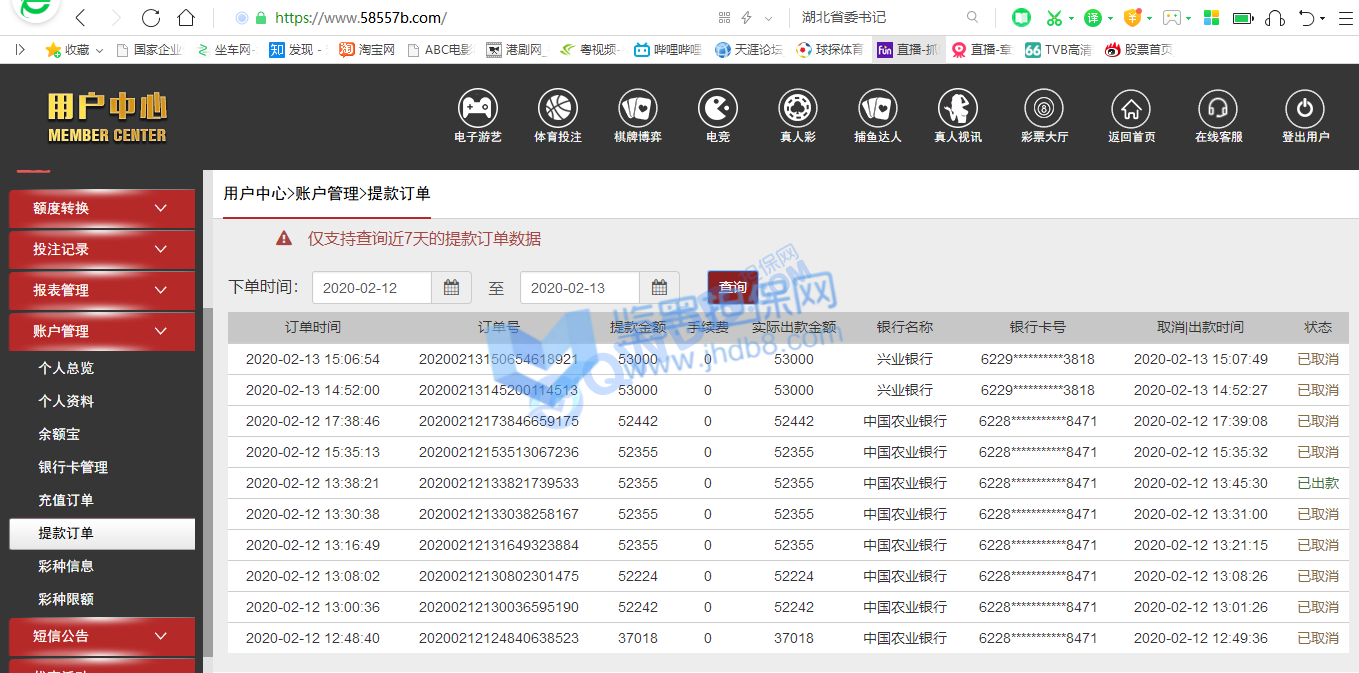1359x673 pixels.
Task: Open calendar picker for end date
Action: (x=659, y=288)
